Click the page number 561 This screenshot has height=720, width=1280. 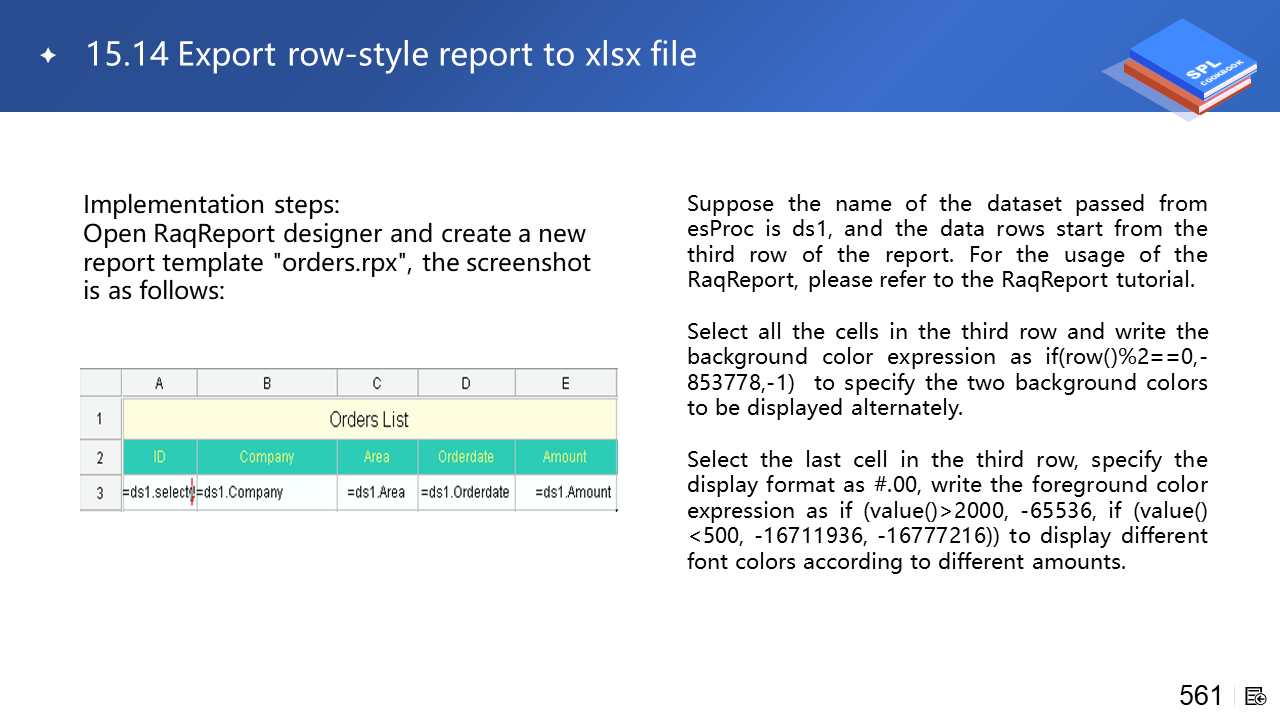(1200, 696)
